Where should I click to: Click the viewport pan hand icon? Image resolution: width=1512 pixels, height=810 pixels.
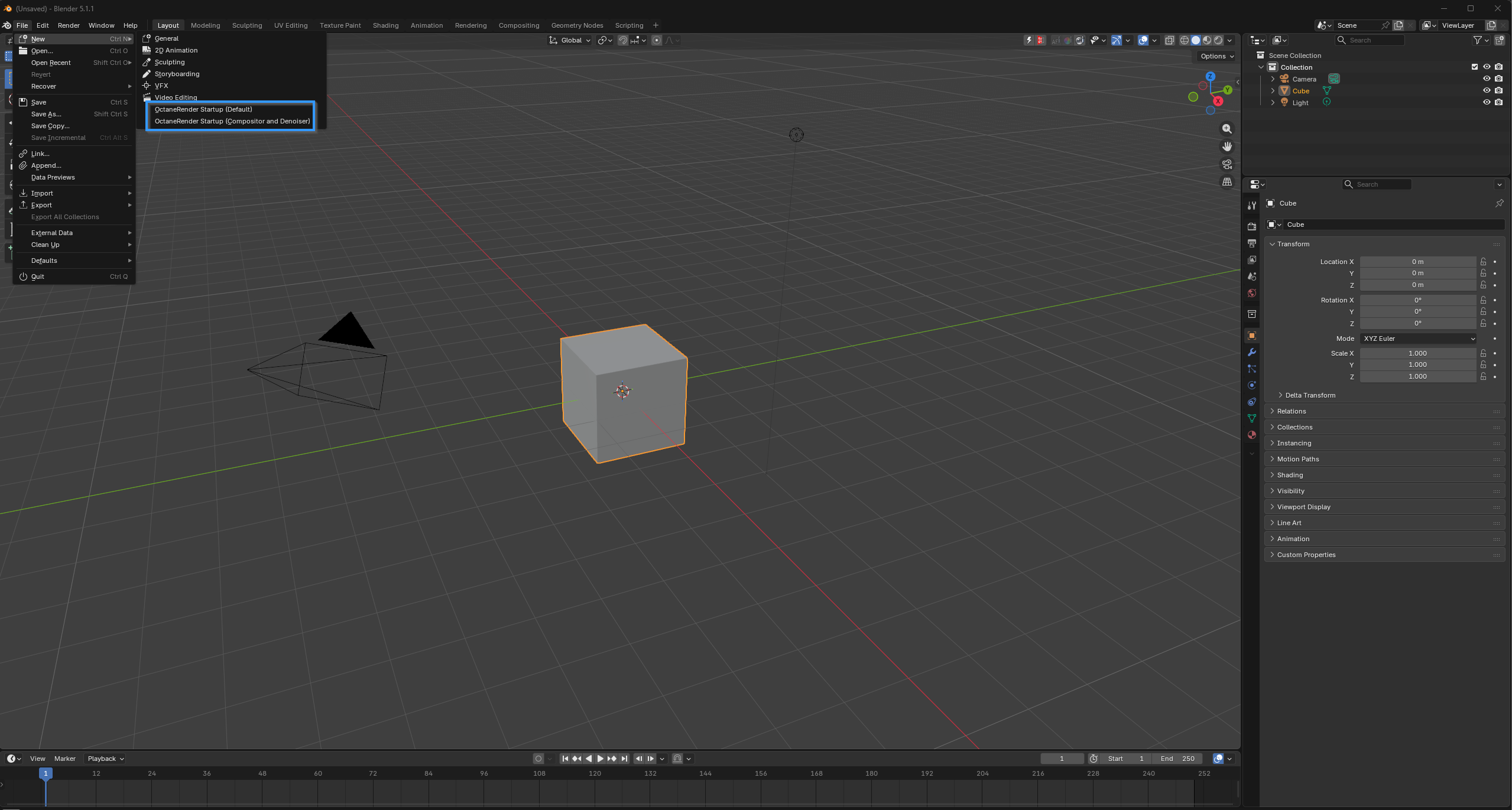pos(1227,147)
